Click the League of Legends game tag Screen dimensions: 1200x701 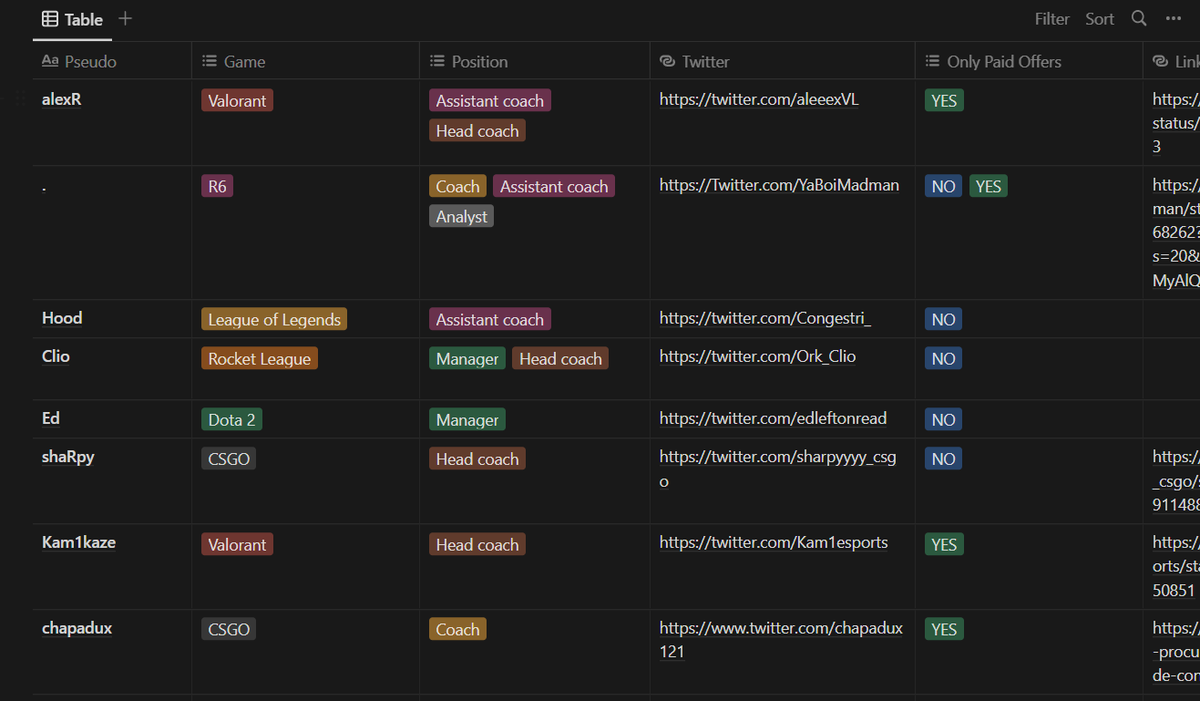coord(274,320)
